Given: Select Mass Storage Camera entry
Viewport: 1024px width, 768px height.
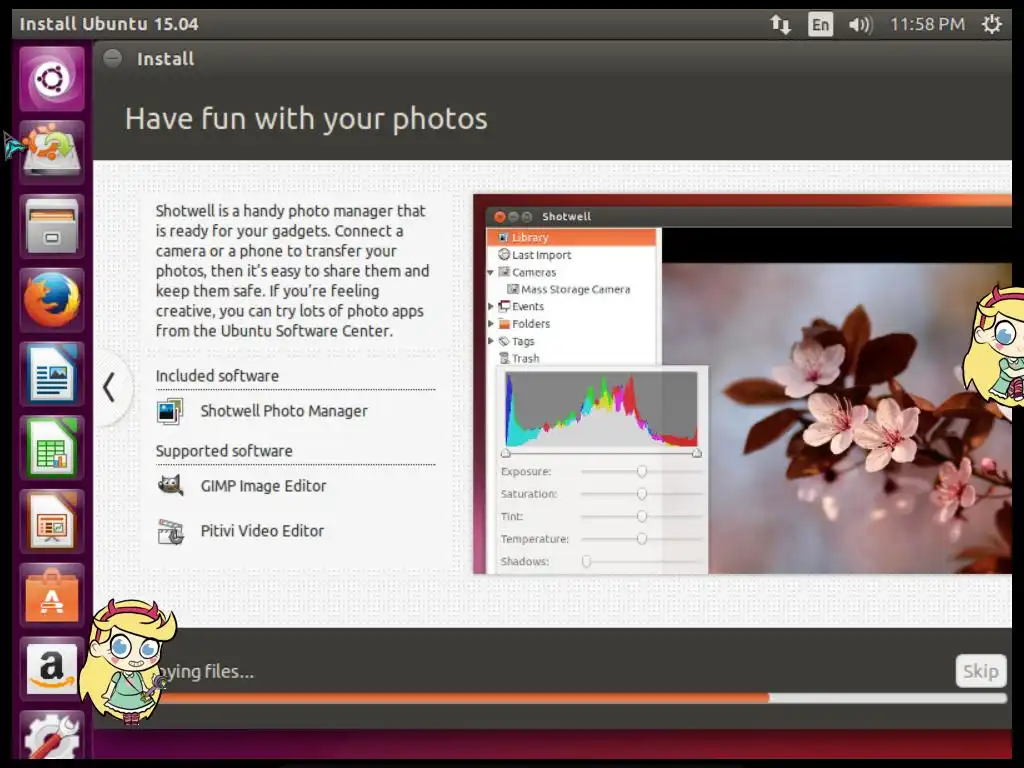Looking at the screenshot, I should click(568, 289).
